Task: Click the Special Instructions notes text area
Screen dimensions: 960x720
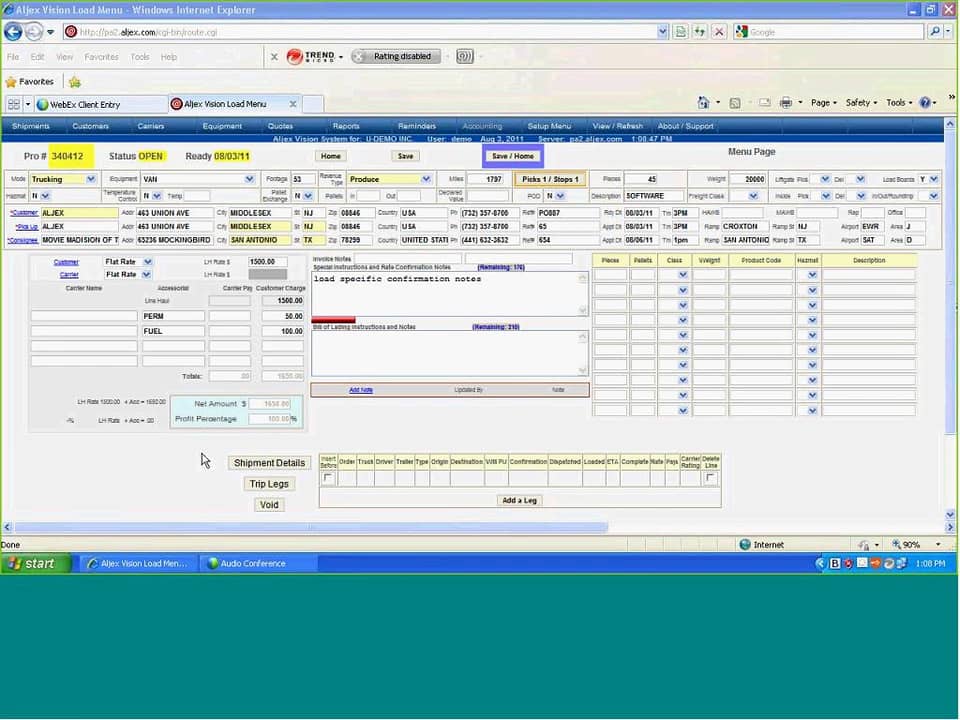Action: (449, 294)
